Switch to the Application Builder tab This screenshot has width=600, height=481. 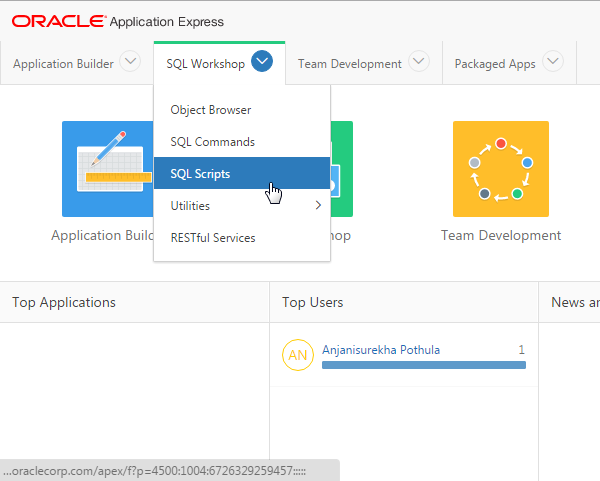click(x=63, y=64)
